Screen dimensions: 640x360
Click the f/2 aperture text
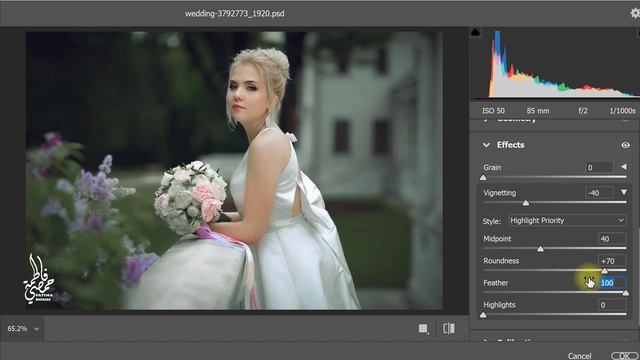[x=583, y=111]
